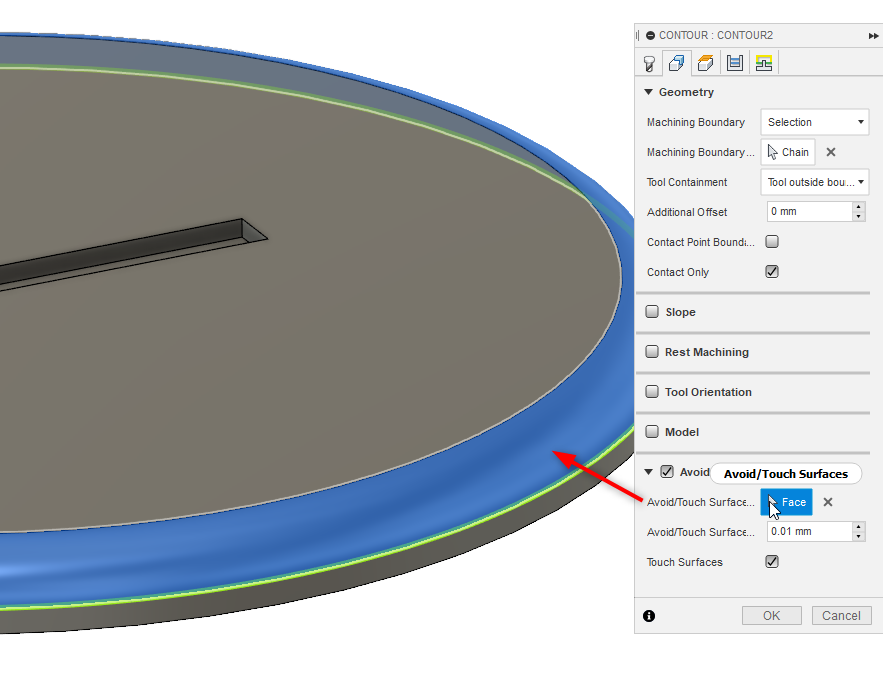Uncheck the Contact Only checkbox

[x=772, y=272]
